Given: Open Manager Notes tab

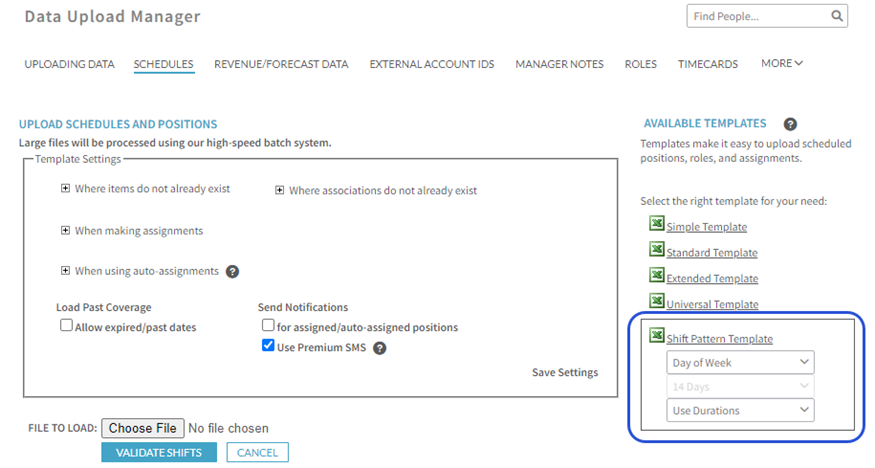Looking at the screenshot, I should pyautogui.click(x=559, y=64).
